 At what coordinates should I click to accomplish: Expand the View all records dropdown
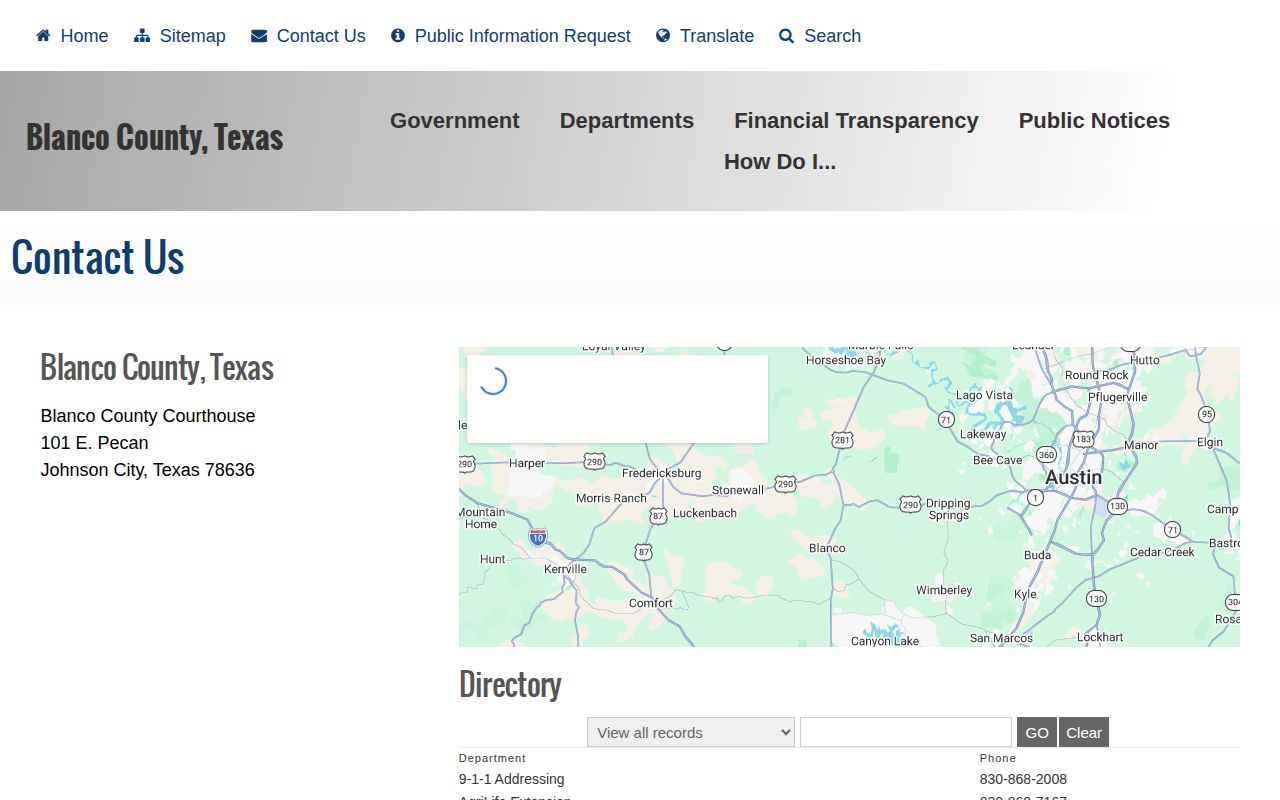tap(691, 732)
